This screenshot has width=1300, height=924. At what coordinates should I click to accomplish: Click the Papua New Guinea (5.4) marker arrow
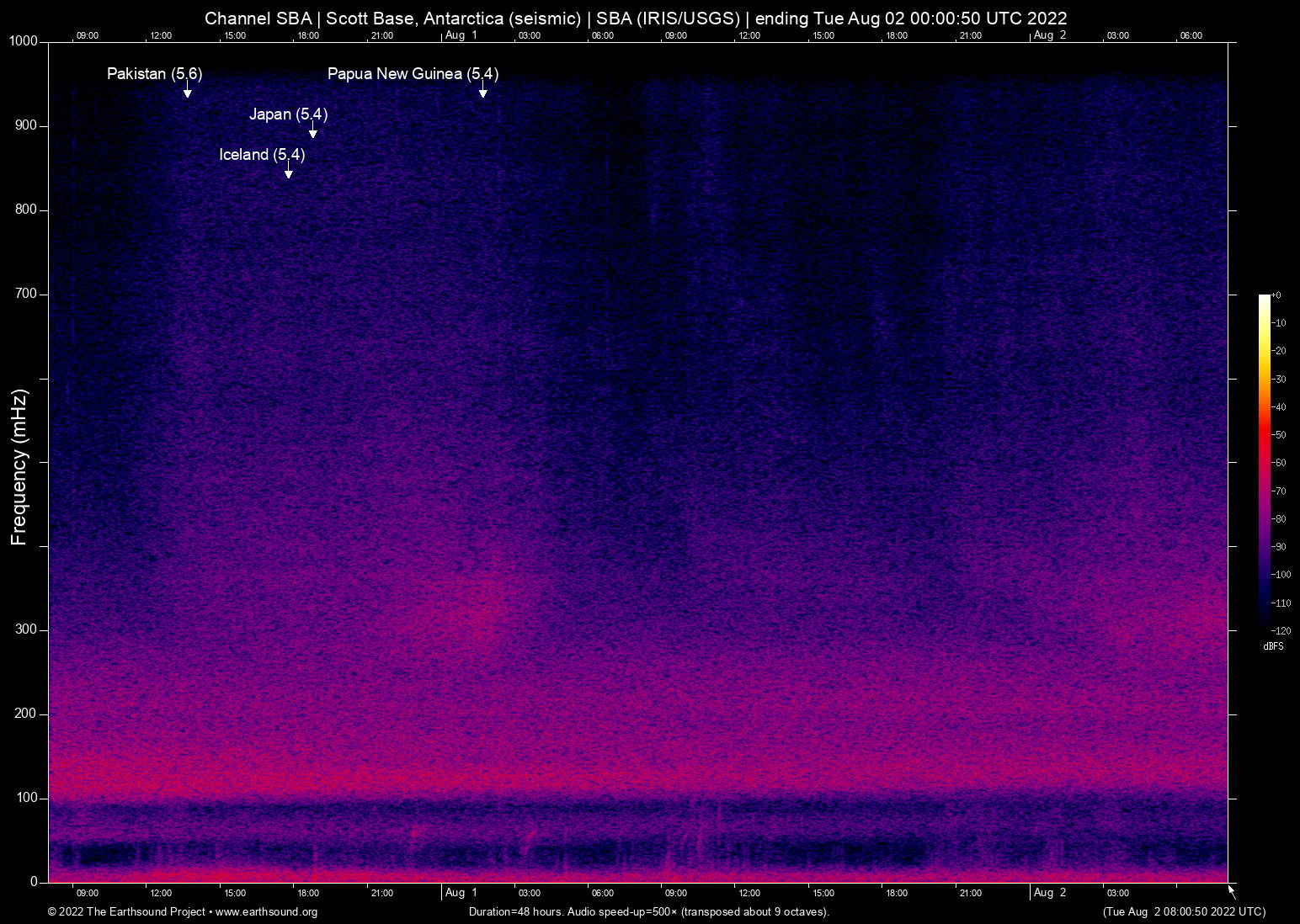coord(482,93)
